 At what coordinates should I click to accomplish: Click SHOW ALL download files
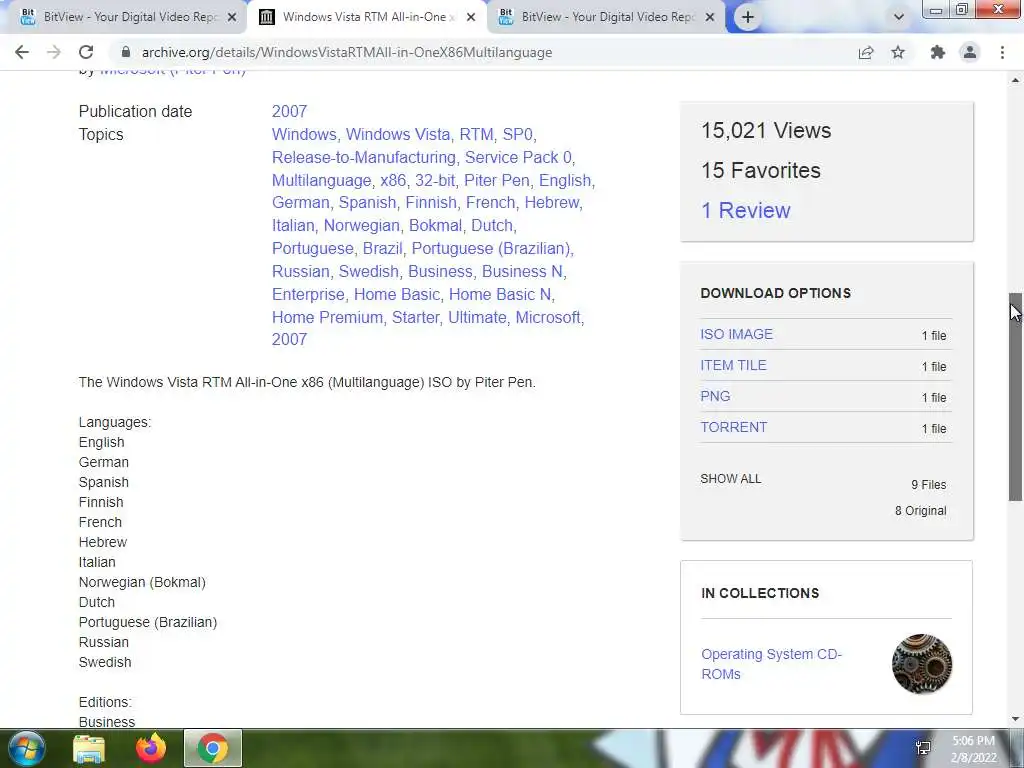pyautogui.click(x=730, y=479)
